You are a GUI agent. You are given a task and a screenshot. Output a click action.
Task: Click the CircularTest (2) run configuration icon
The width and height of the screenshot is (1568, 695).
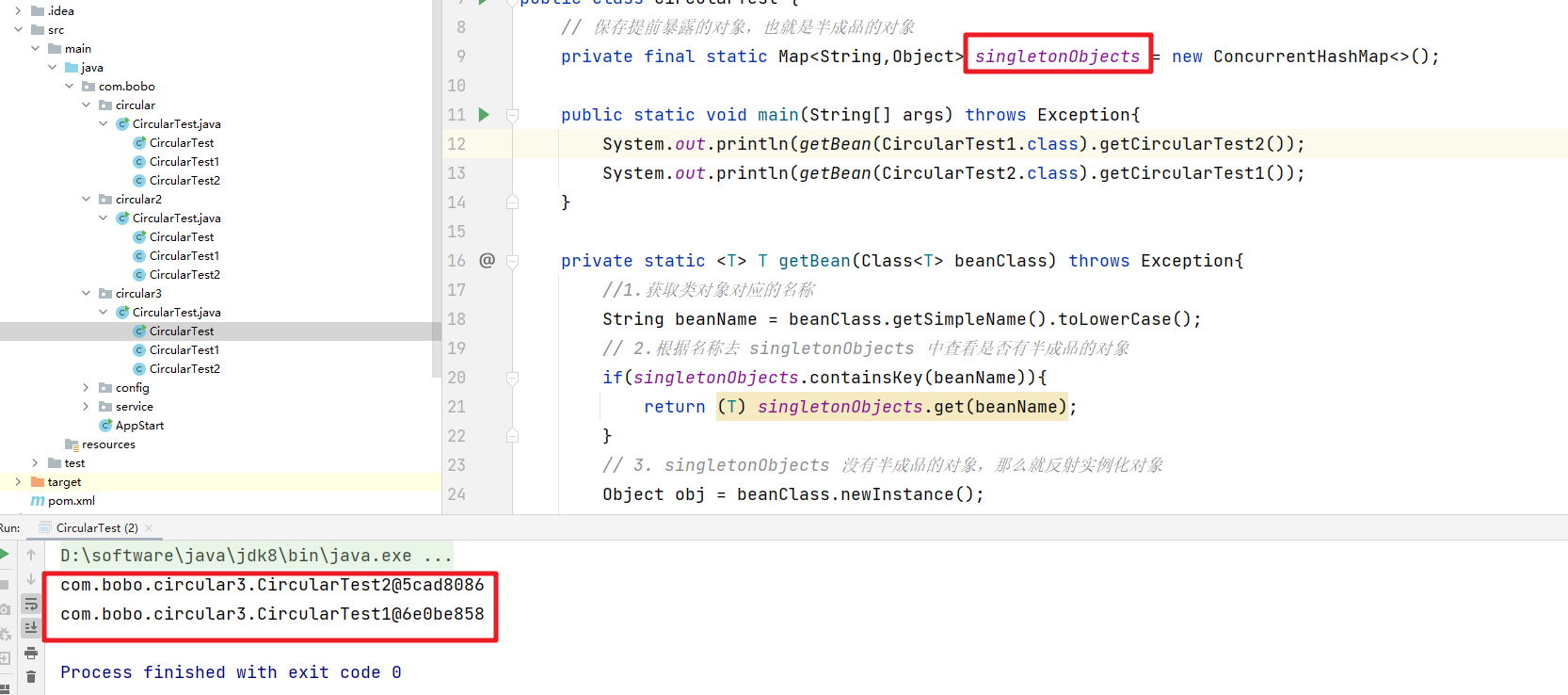tap(45, 527)
